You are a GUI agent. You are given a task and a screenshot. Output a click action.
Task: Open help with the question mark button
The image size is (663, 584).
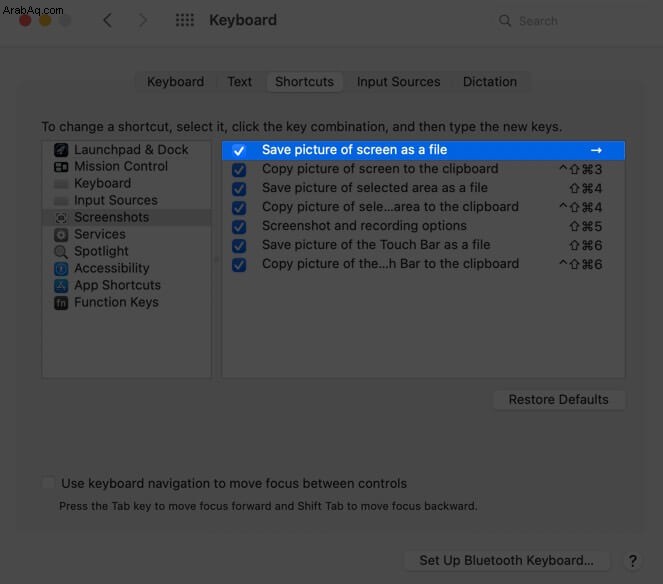pyautogui.click(x=633, y=561)
